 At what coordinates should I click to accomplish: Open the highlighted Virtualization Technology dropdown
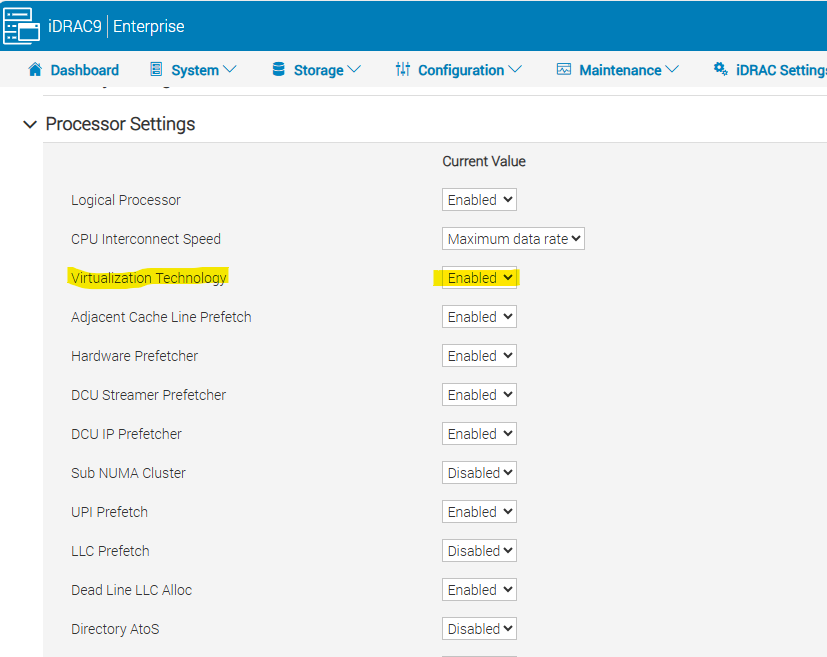click(478, 277)
